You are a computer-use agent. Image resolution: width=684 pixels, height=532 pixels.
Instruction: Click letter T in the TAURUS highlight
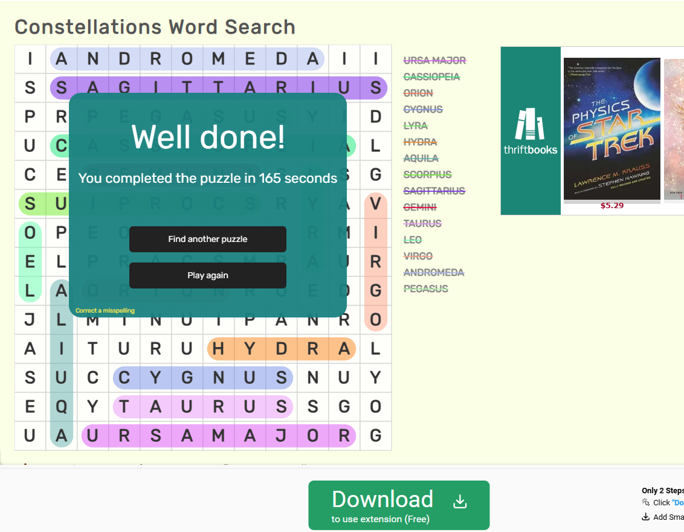coord(124,407)
